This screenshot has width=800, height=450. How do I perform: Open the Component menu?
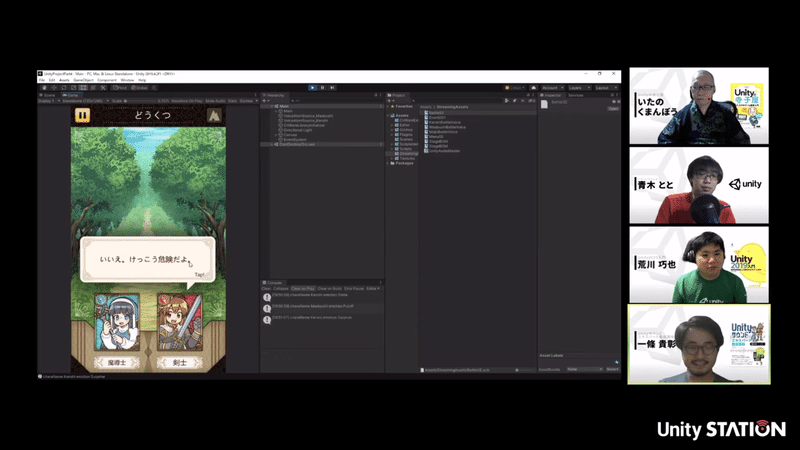(107, 80)
